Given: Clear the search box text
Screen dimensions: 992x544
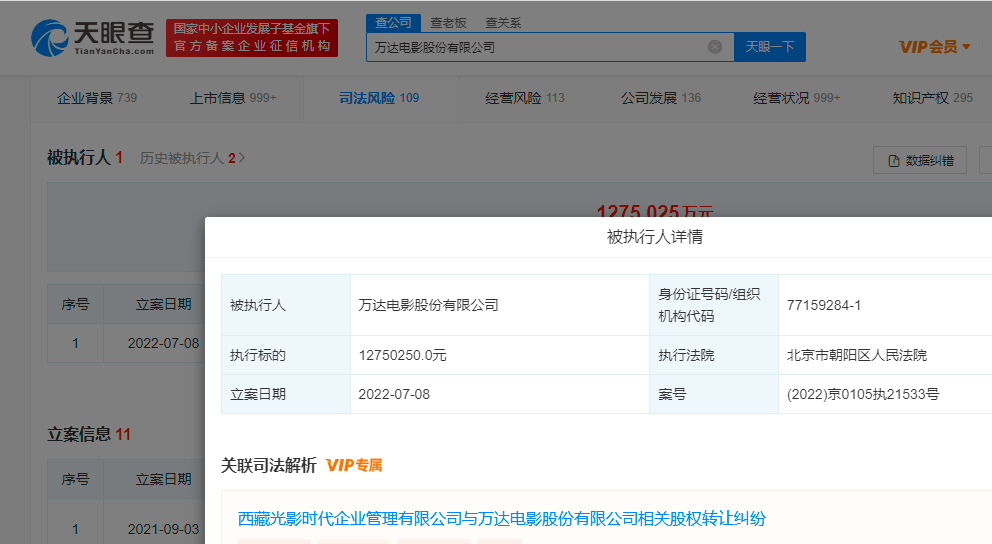Looking at the screenshot, I should pos(714,47).
